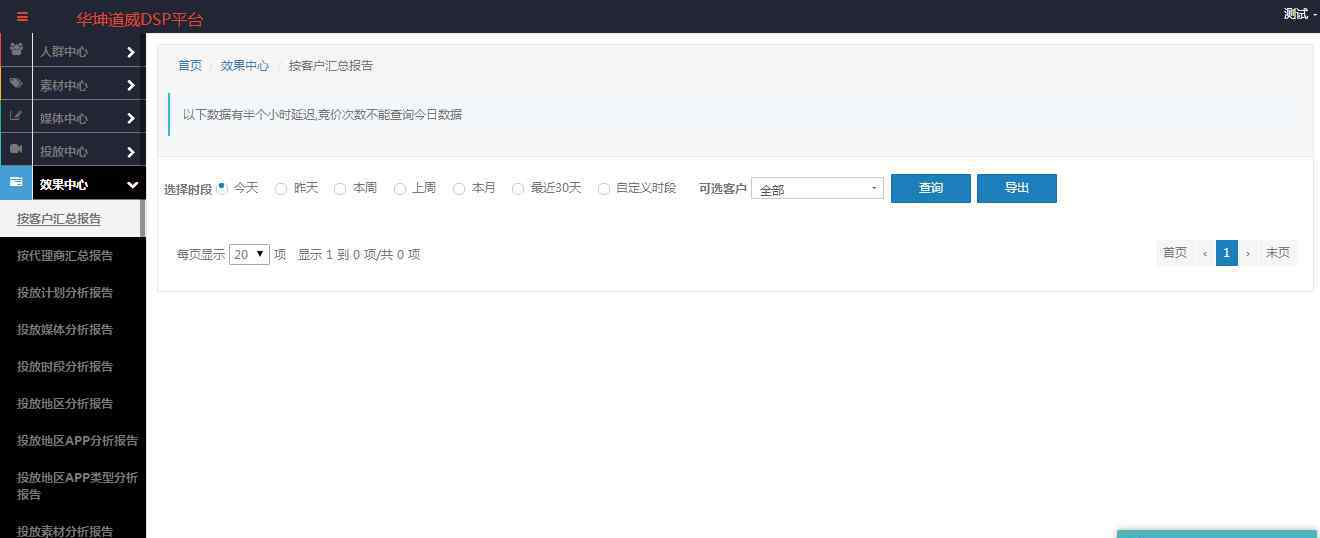Click the 媒体中心 edit icon
1320x538 pixels.
[16, 117]
